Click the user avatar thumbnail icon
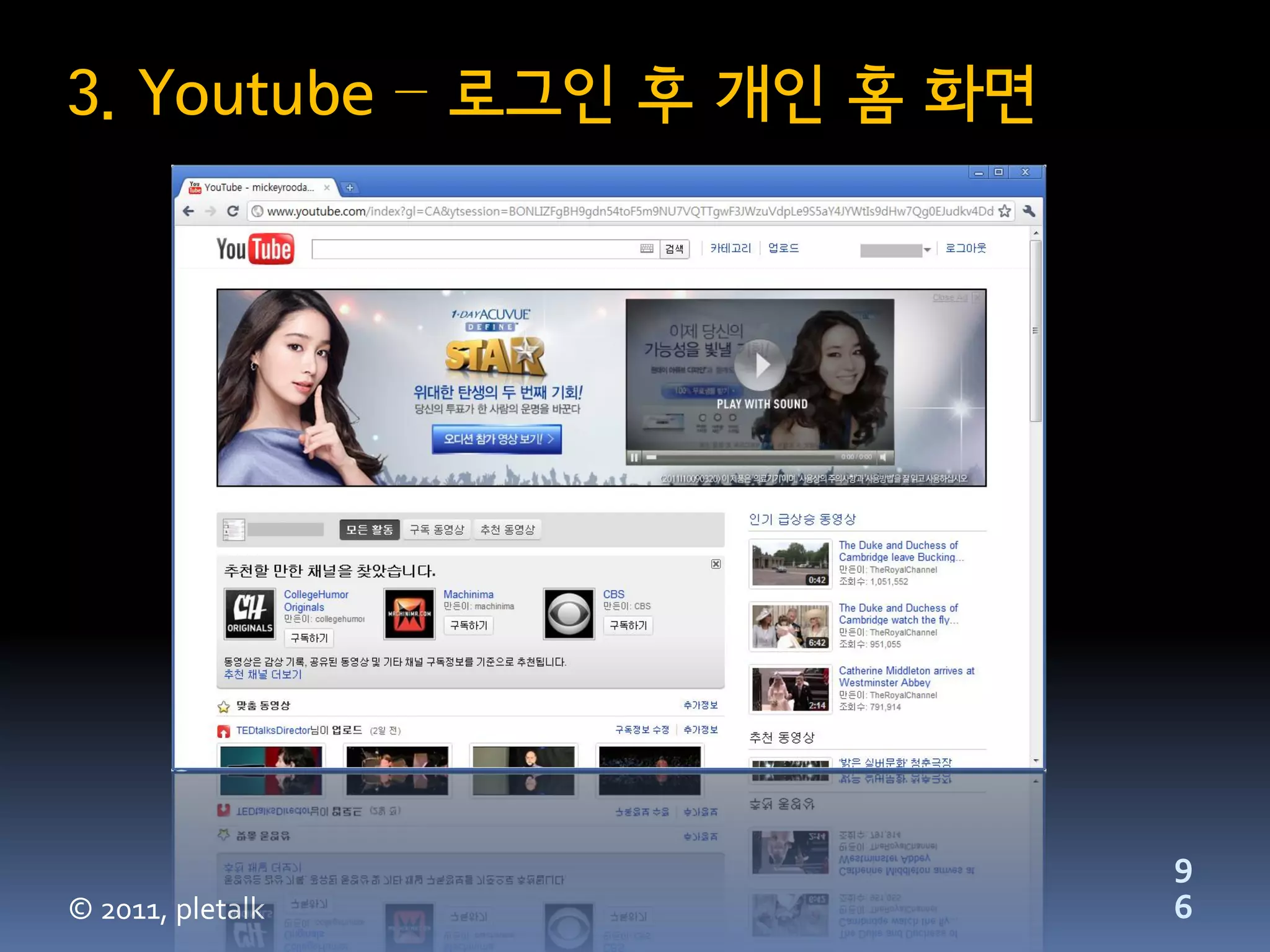Image resolution: width=1270 pixels, height=952 pixels. 234,530
